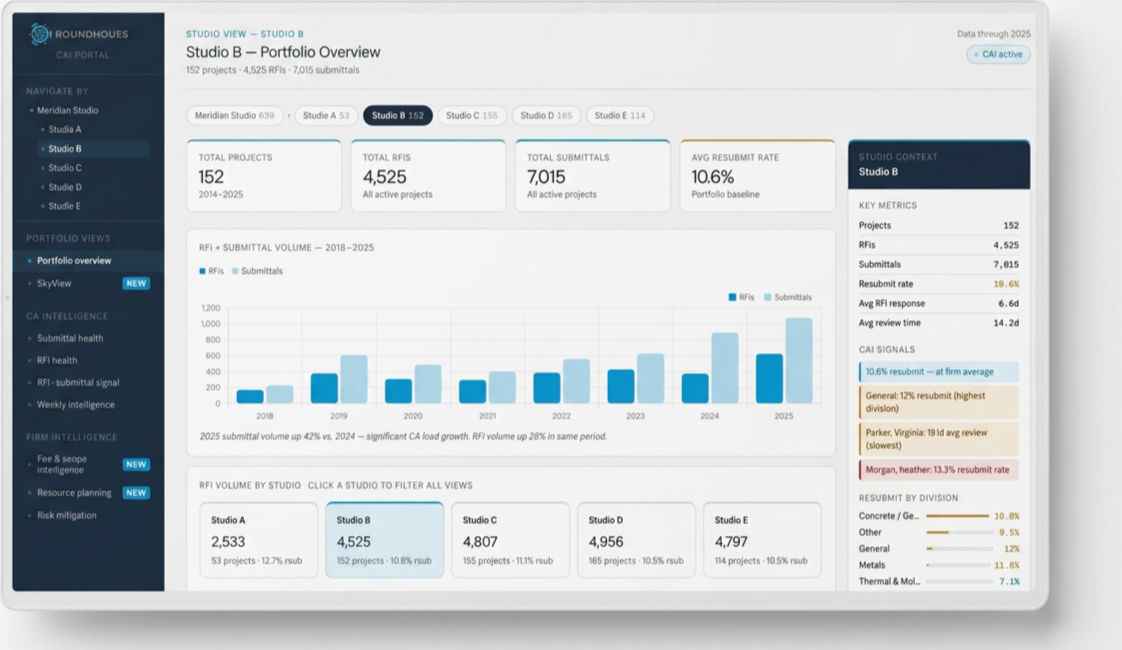Open RFI - submittal signal page
This screenshot has height=650, width=1122.
pos(78,382)
